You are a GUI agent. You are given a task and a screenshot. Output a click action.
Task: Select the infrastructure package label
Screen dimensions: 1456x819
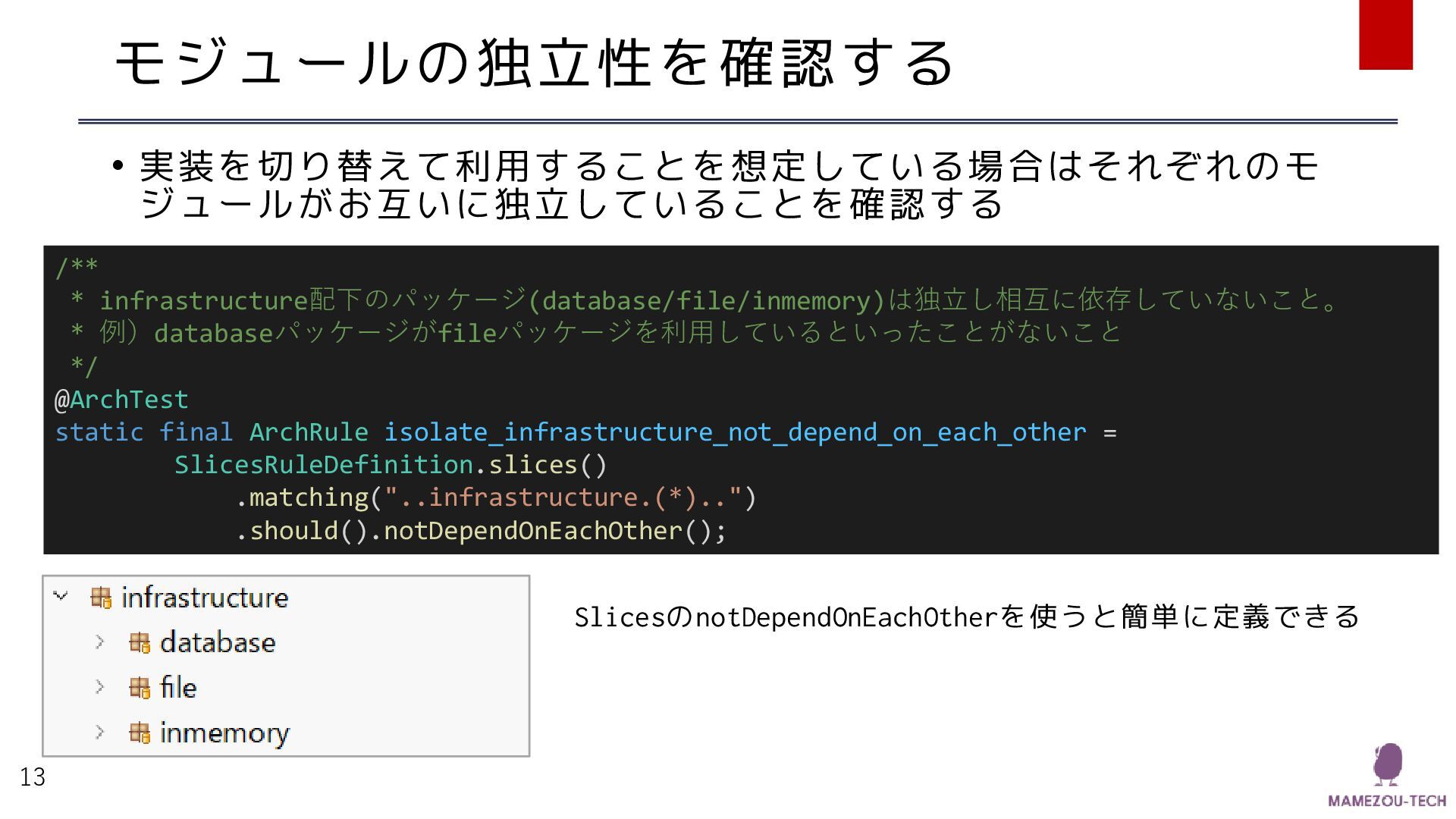click(205, 598)
